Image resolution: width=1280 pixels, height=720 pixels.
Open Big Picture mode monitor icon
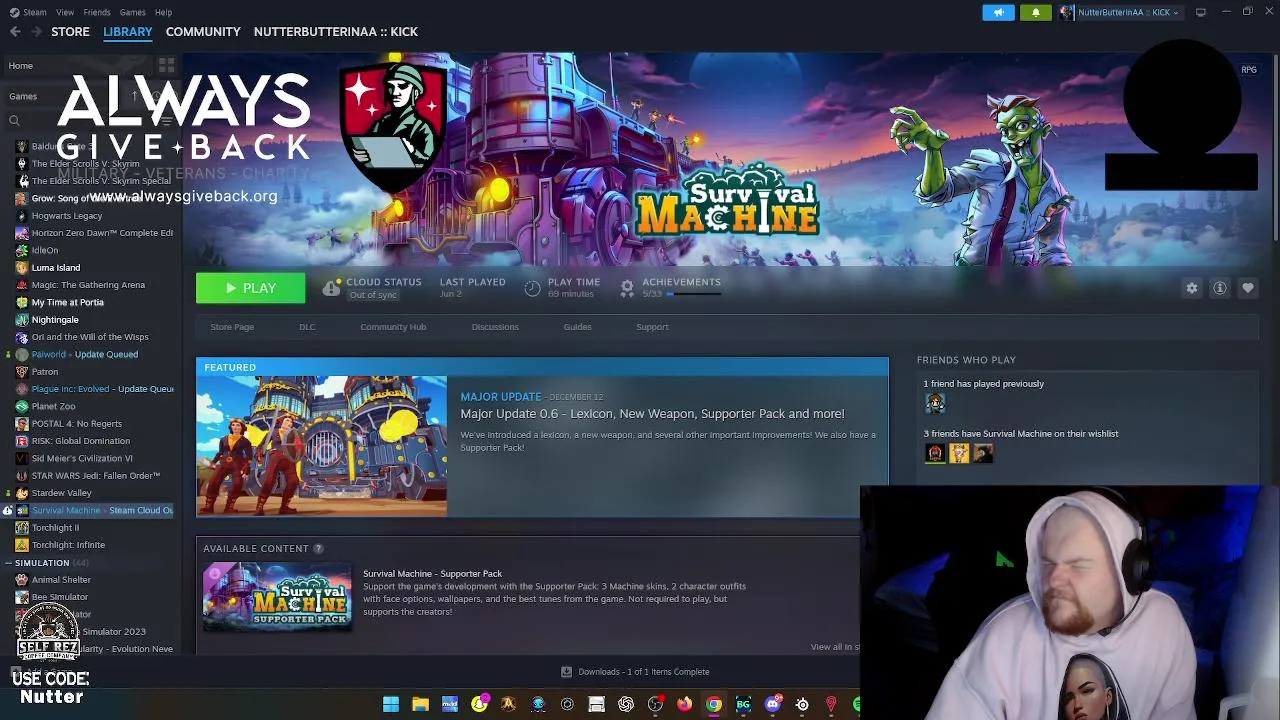(x=1200, y=12)
